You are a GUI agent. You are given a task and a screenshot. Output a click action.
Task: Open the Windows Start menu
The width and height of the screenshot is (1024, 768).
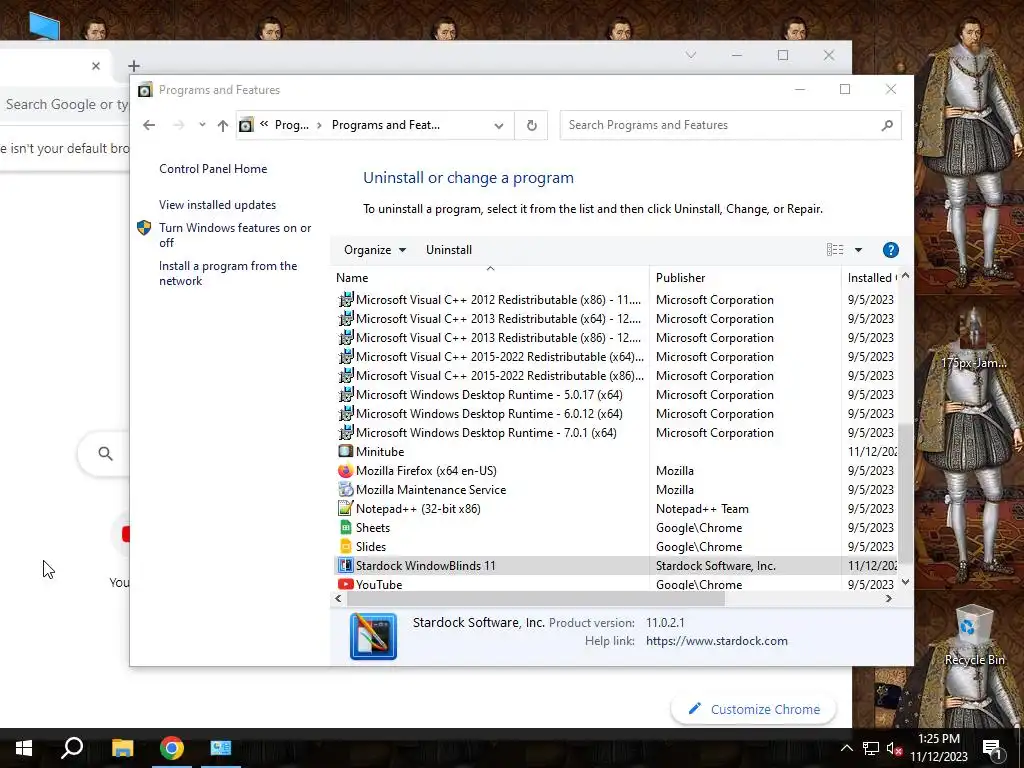coord(24,748)
